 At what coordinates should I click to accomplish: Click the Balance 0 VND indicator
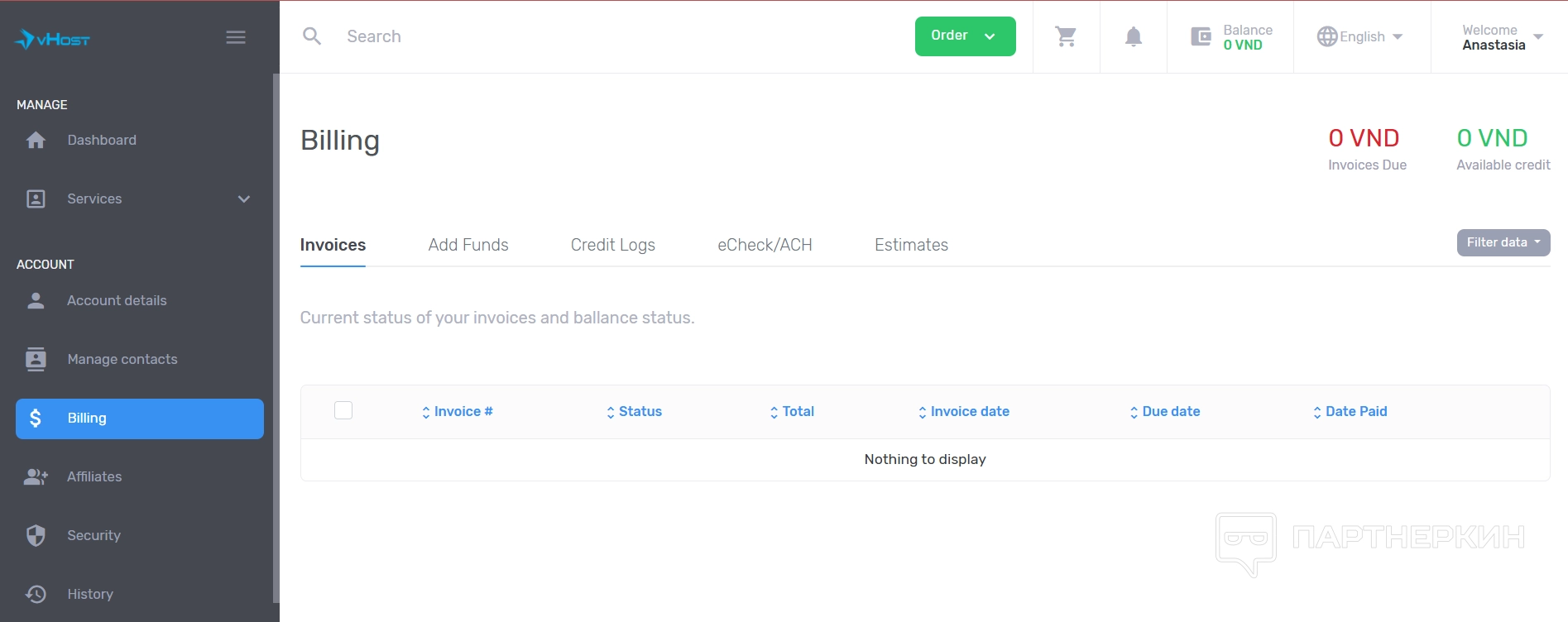[1231, 37]
